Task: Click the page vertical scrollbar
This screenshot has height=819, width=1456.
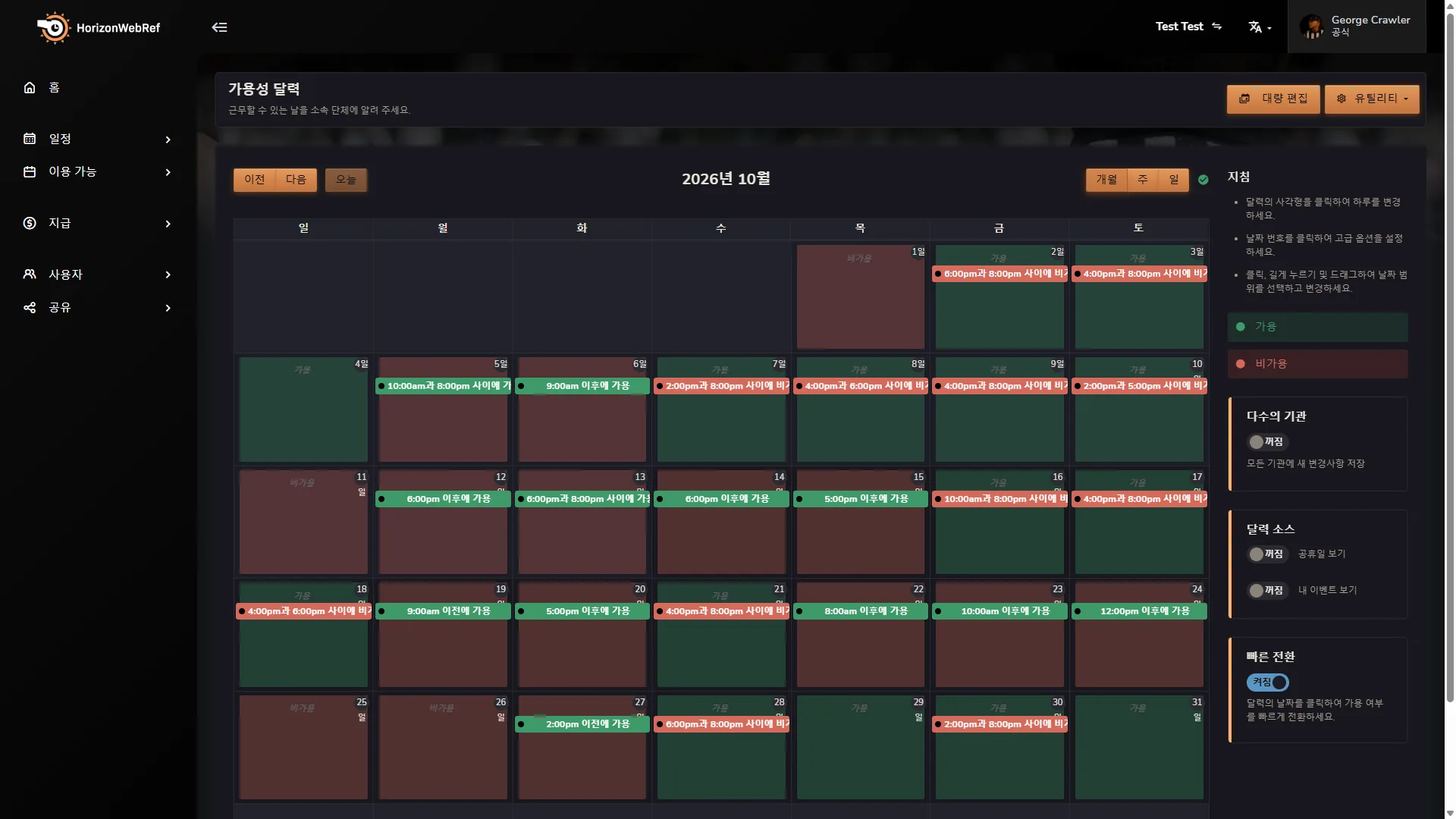Action: [x=1450, y=356]
